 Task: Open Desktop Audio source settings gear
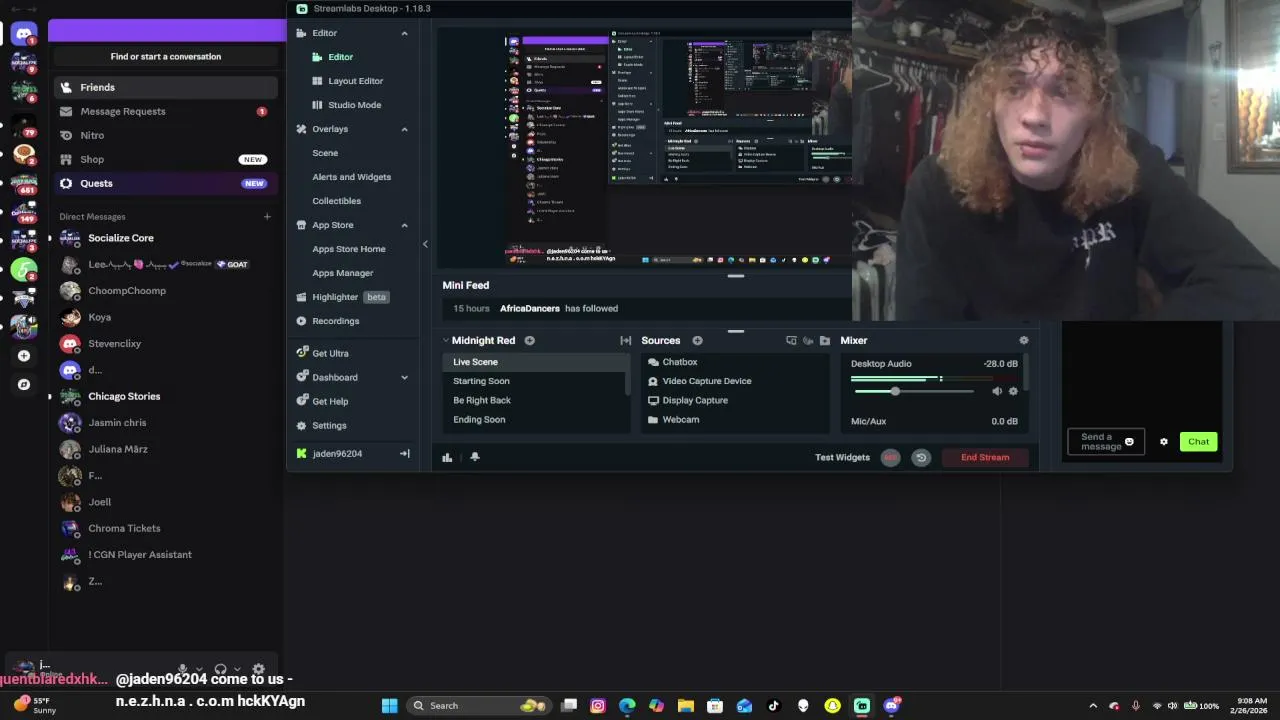[1013, 391]
